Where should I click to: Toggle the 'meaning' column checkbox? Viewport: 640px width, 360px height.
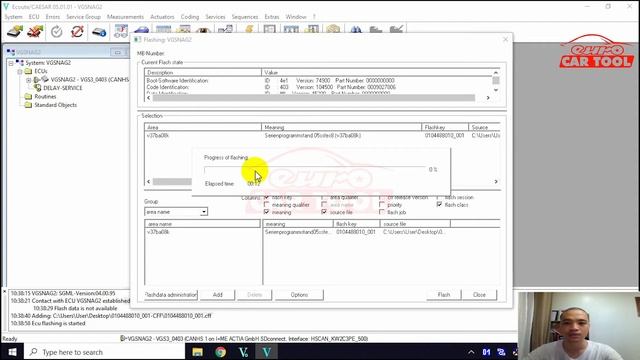point(267,212)
